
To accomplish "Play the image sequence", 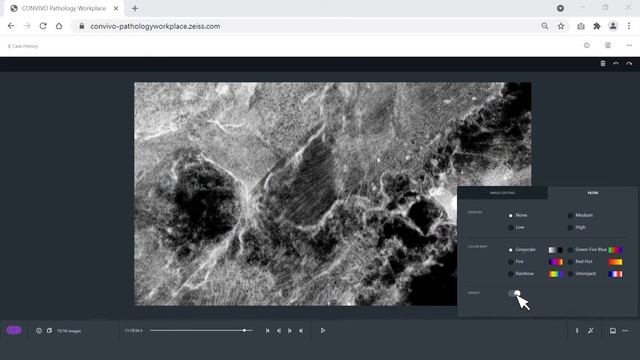I will (323, 331).
